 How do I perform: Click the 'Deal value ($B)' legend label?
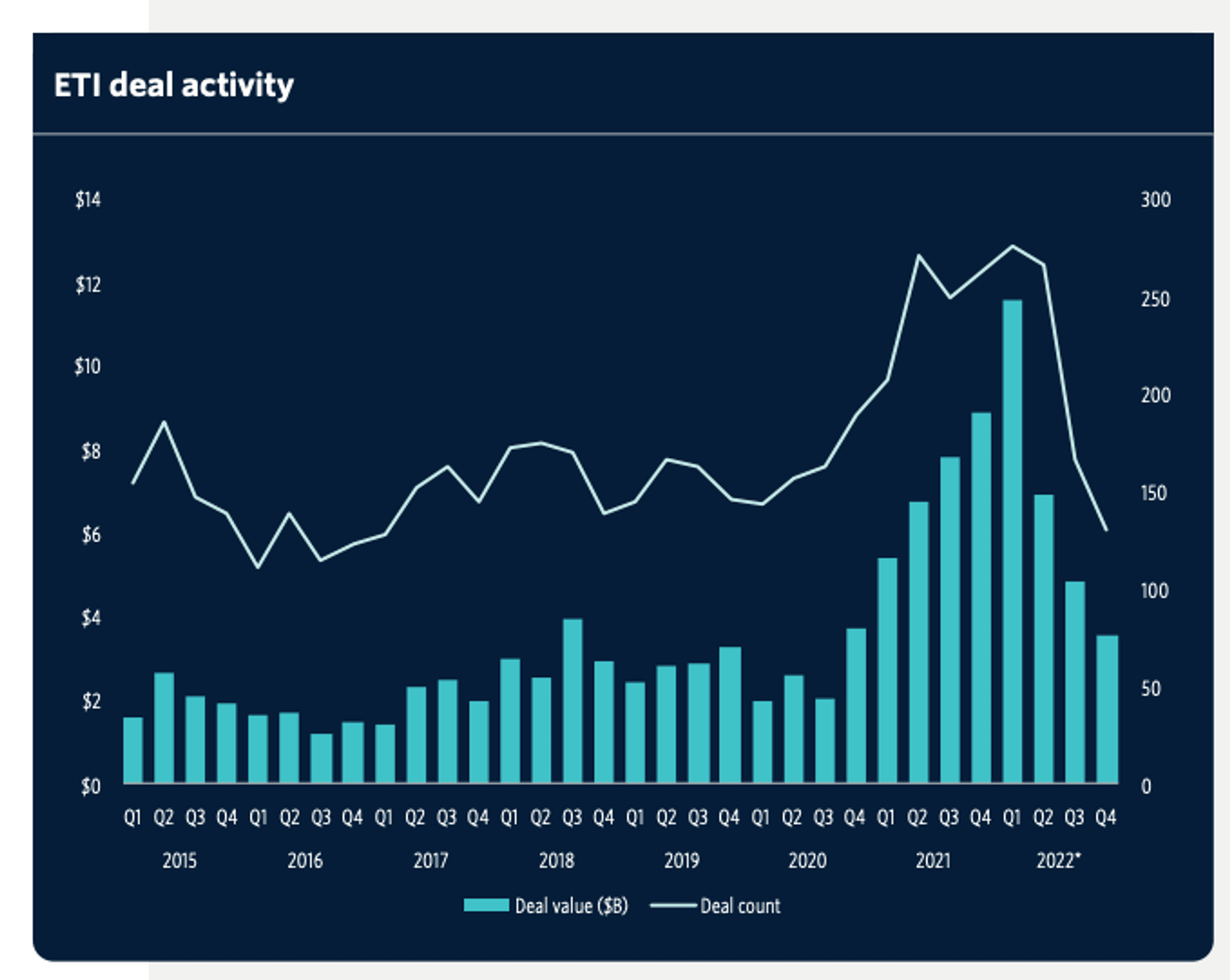pos(571,906)
